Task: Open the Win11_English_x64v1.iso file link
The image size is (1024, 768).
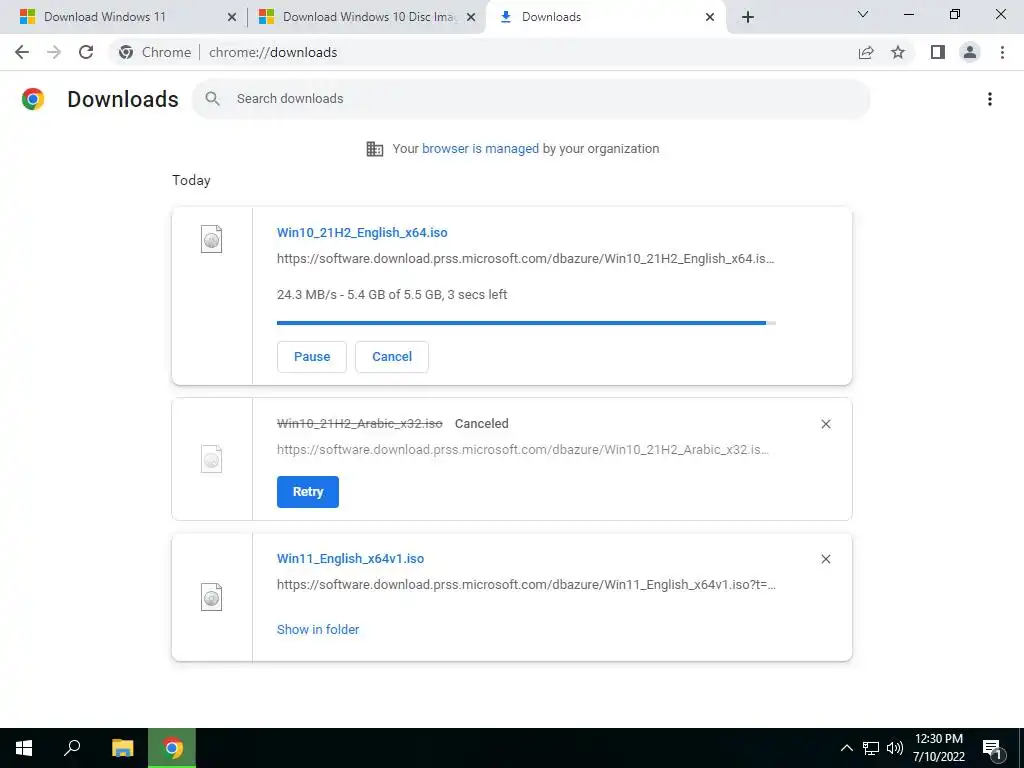Action: pos(350,558)
